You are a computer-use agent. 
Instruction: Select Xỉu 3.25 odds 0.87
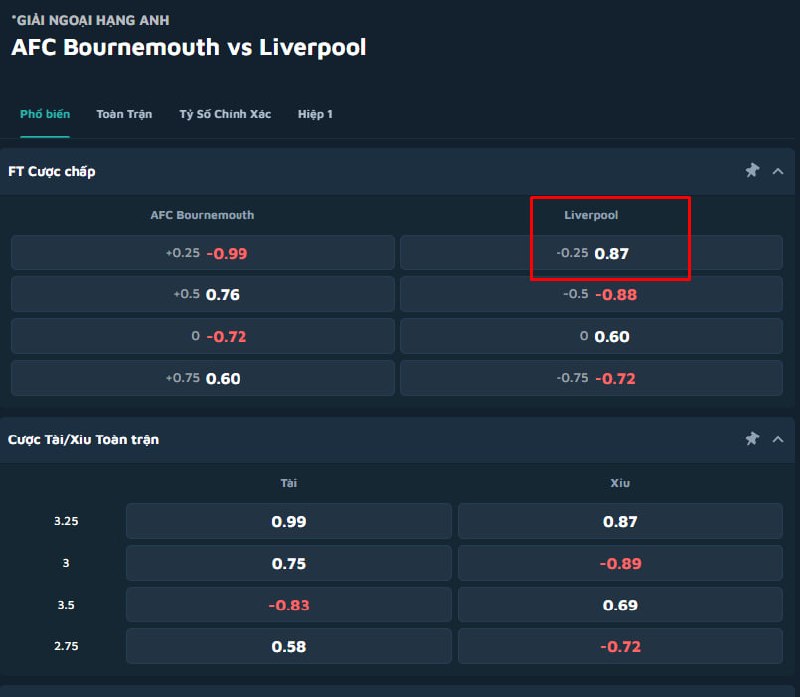pyautogui.click(x=620, y=521)
